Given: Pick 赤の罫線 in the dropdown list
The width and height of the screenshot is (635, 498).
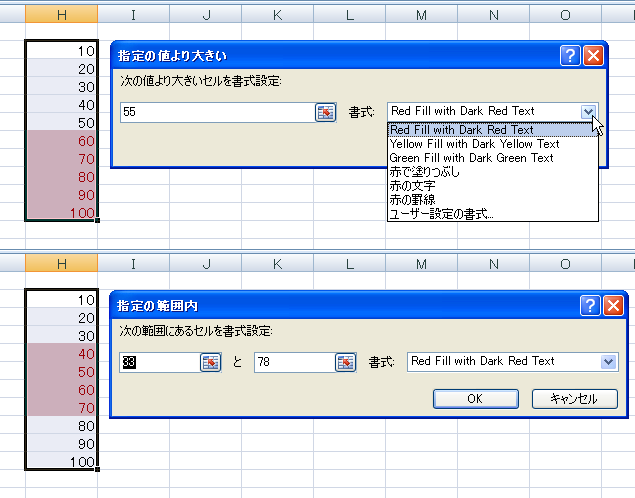Looking at the screenshot, I should pos(413,200).
